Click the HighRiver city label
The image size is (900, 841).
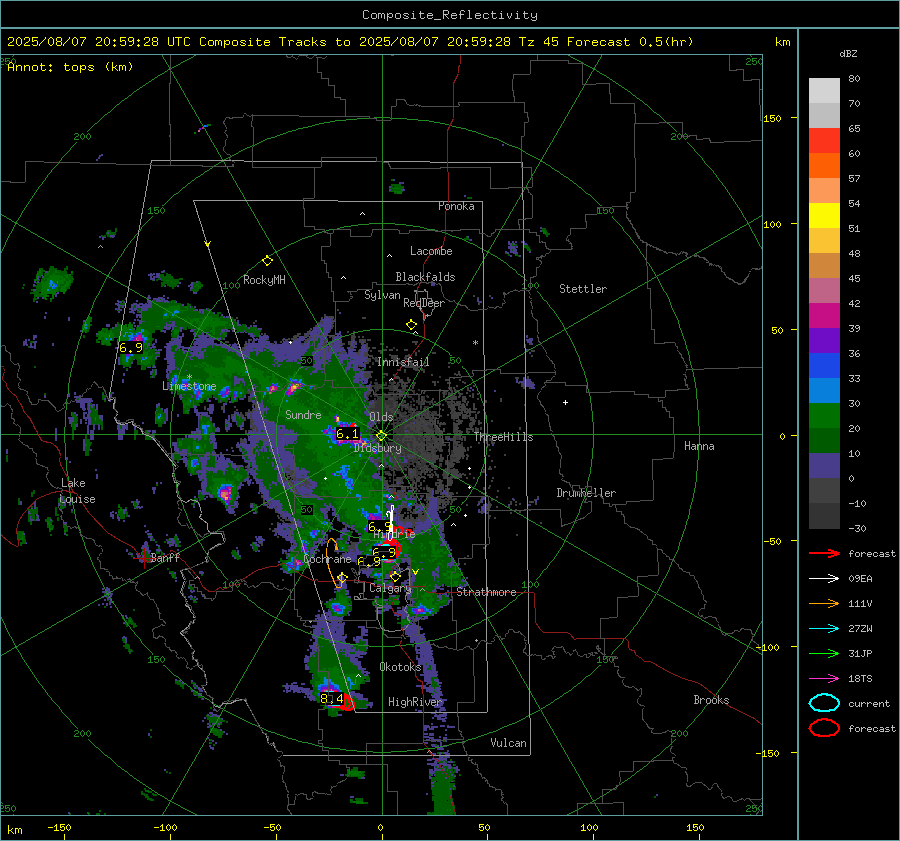point(415,702)
